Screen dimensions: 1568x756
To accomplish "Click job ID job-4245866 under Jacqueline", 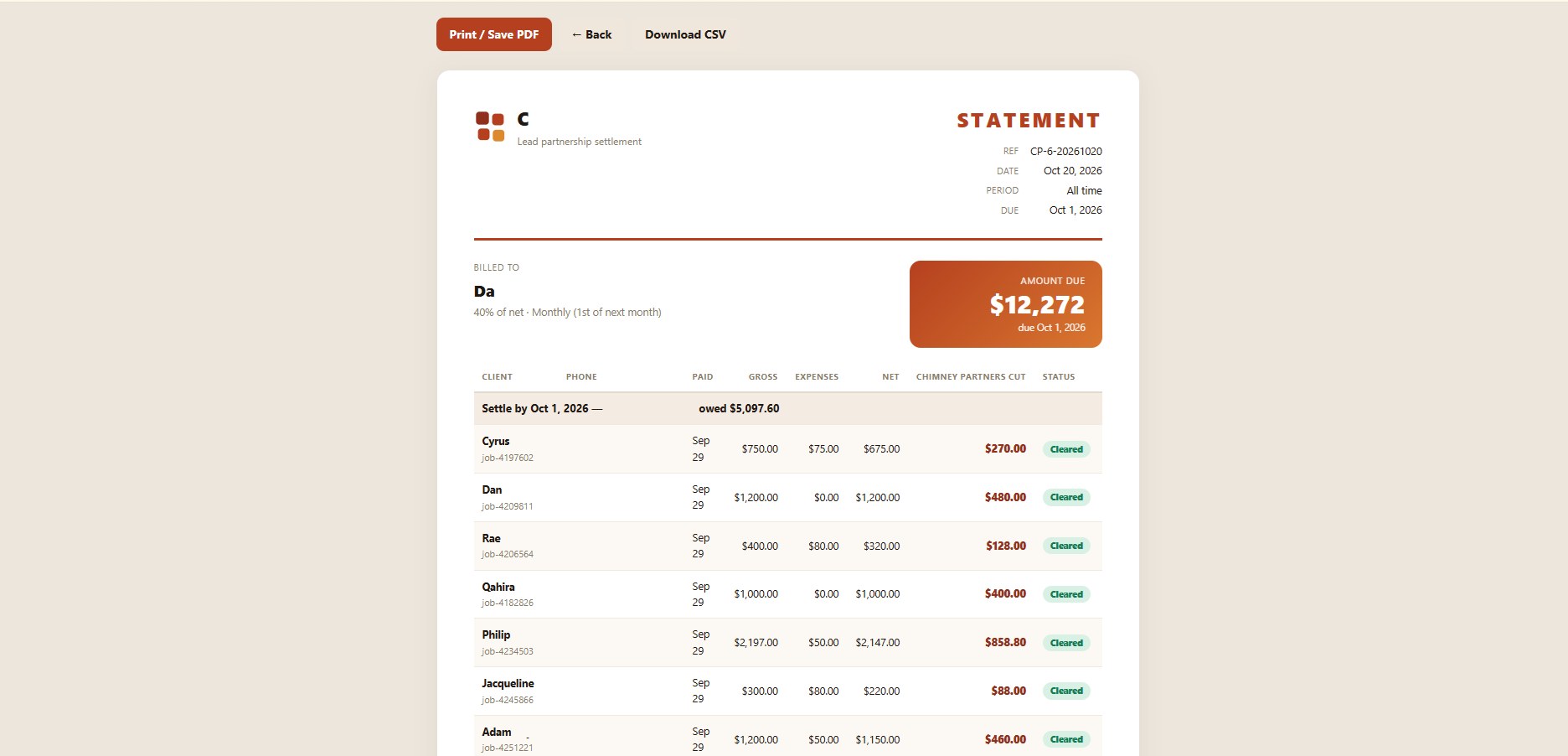I will click(x=507, y=701).
